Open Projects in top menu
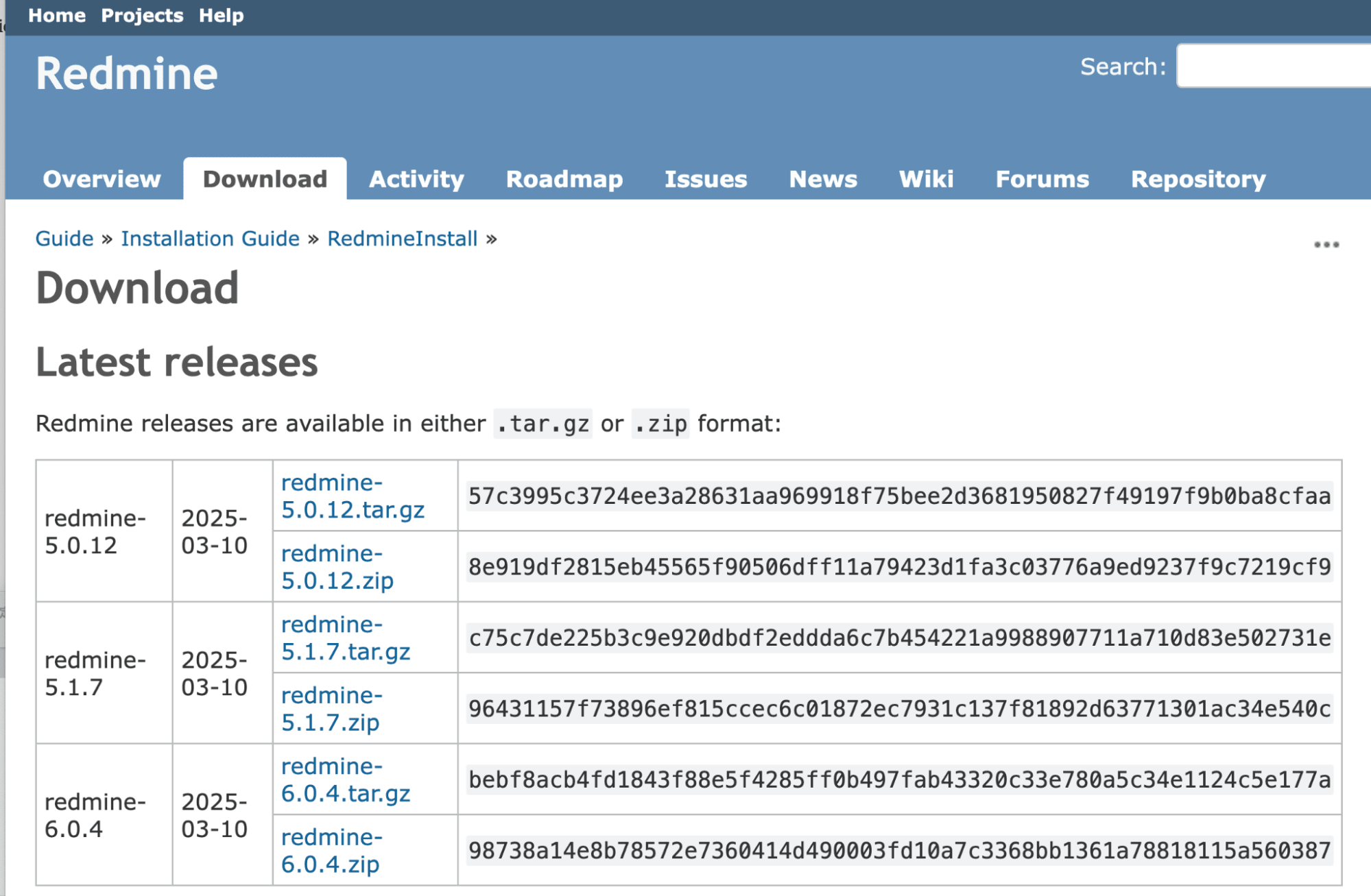Screen dimensions: 1371x896 (x=143, y=15)
